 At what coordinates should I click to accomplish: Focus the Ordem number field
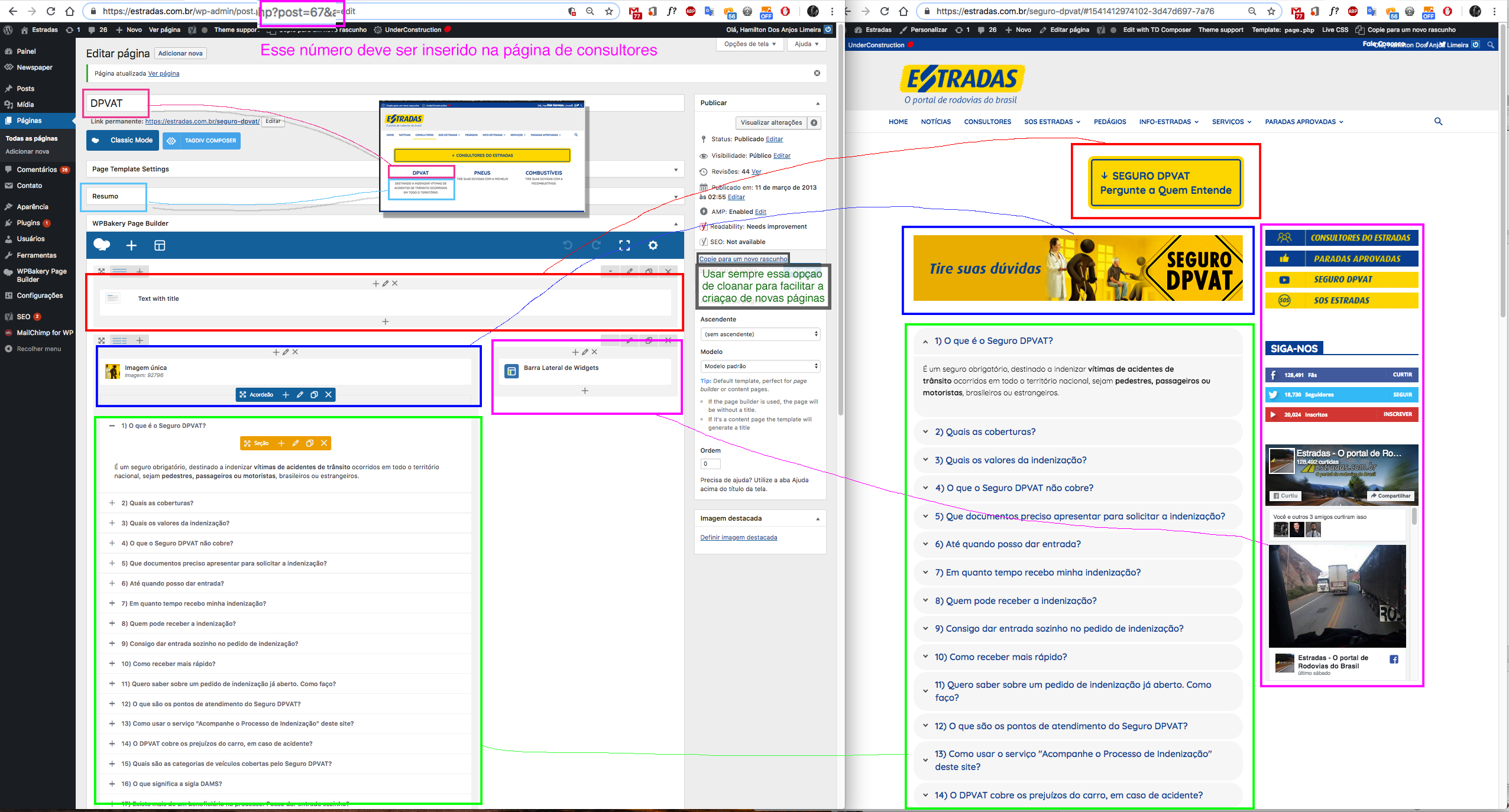(710, 464)
